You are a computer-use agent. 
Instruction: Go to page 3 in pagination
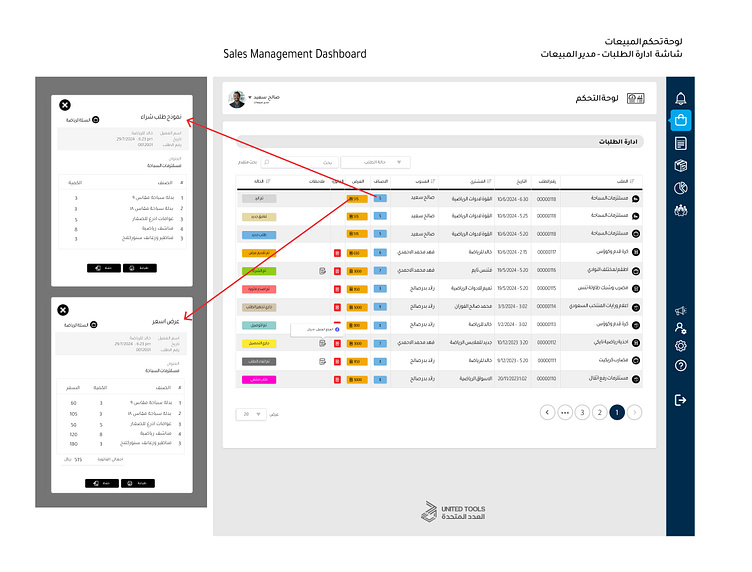pyautogui.click(x=582, y=412)
